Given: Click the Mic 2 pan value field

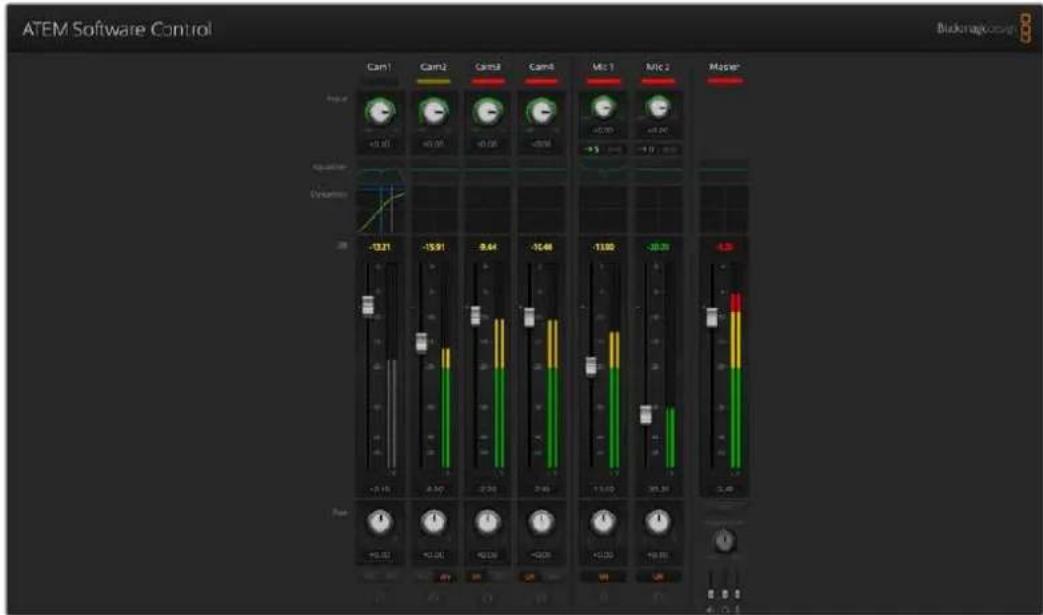Looking at the screenshot, I should pos(658,554).
